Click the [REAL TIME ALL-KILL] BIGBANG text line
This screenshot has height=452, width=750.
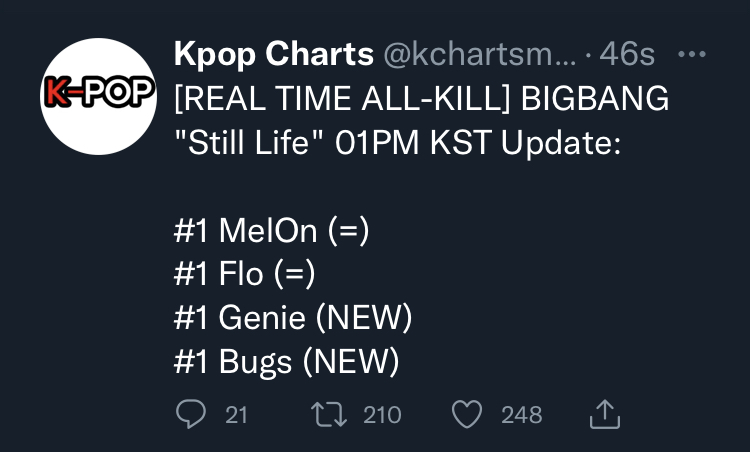point(421,99)
